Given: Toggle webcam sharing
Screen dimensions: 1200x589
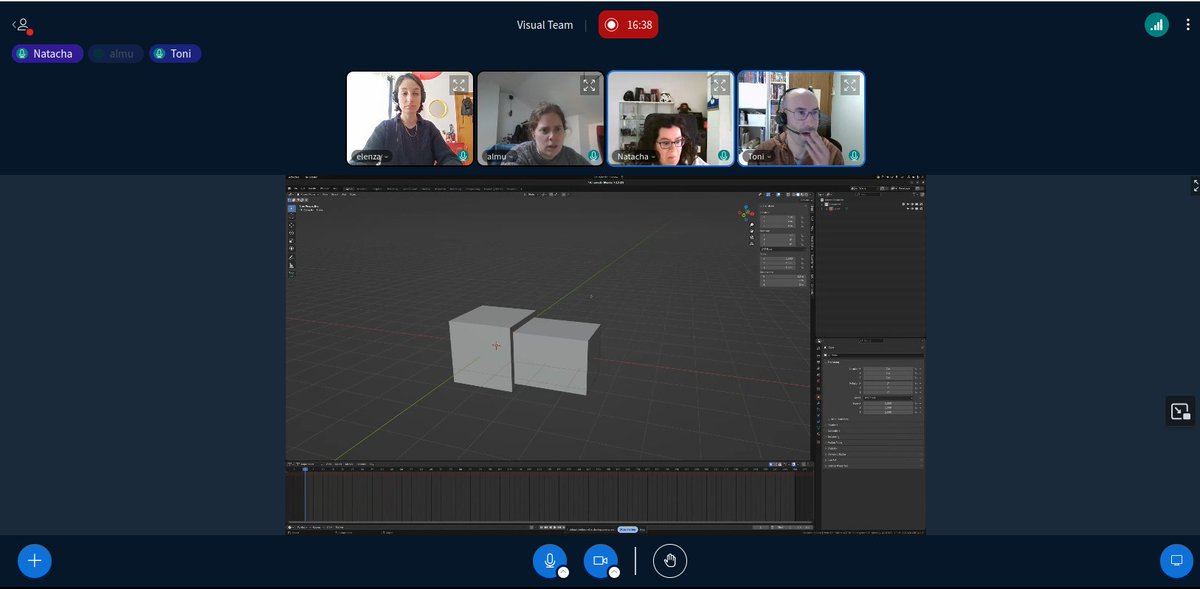Looking at the screenshot, I should tap(600, 561).
